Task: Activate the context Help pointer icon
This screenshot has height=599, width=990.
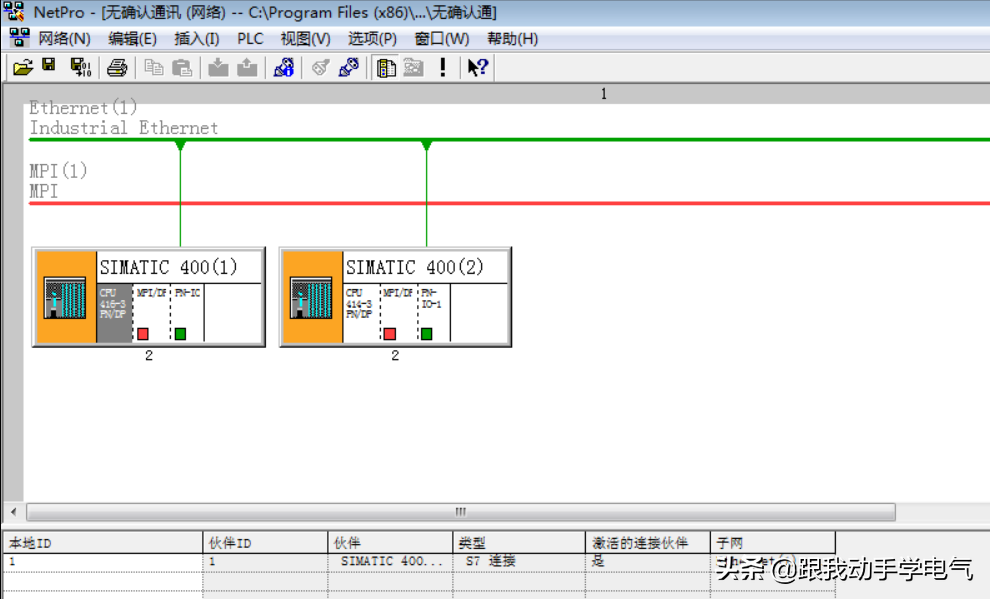Action: (x=478, y=67)
